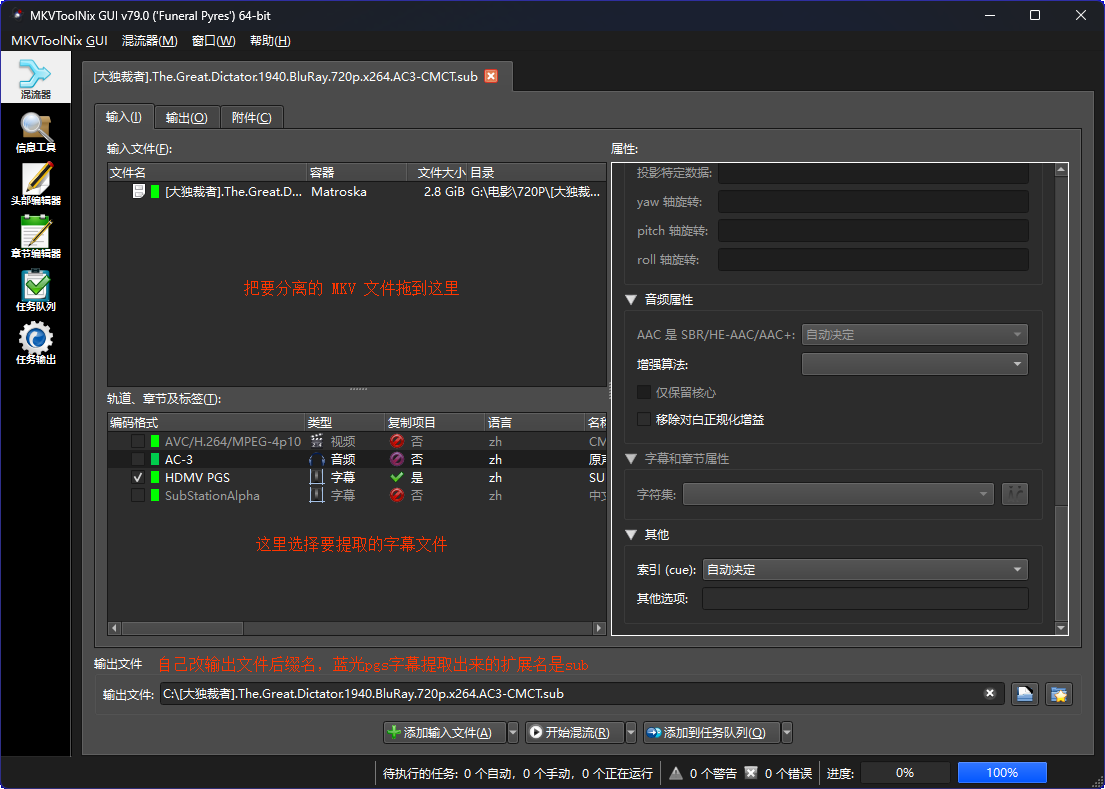The height and width of the screenshot is (789, 1105).
Task: Collapse the 字幕和章节属性 section
Action: (631, 459)
